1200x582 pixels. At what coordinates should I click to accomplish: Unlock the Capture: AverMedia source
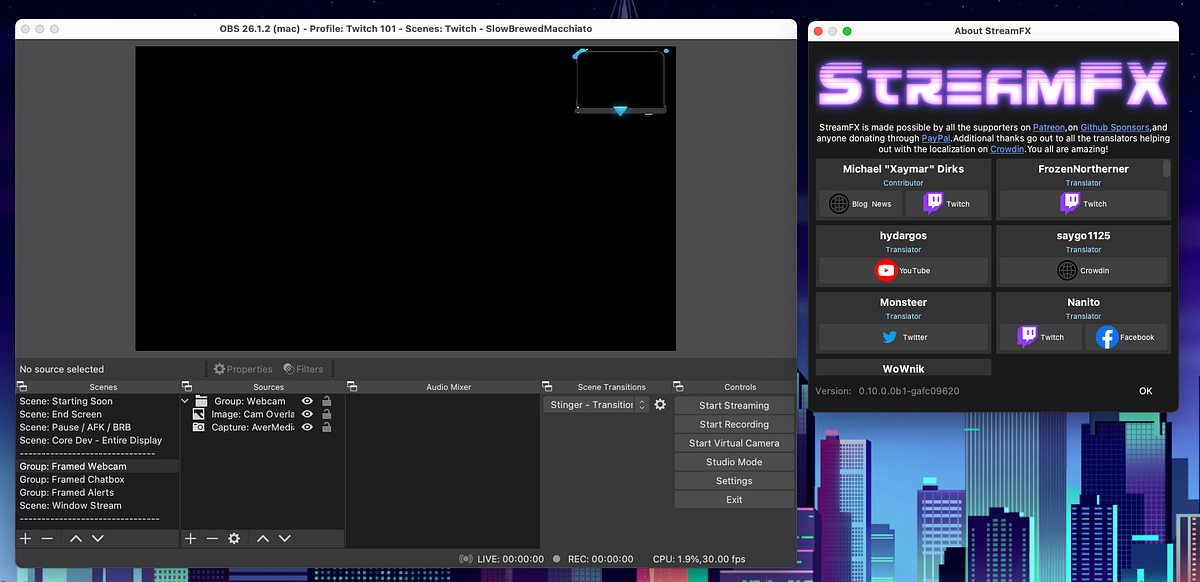pyautogui.click(x=325, y=427)
